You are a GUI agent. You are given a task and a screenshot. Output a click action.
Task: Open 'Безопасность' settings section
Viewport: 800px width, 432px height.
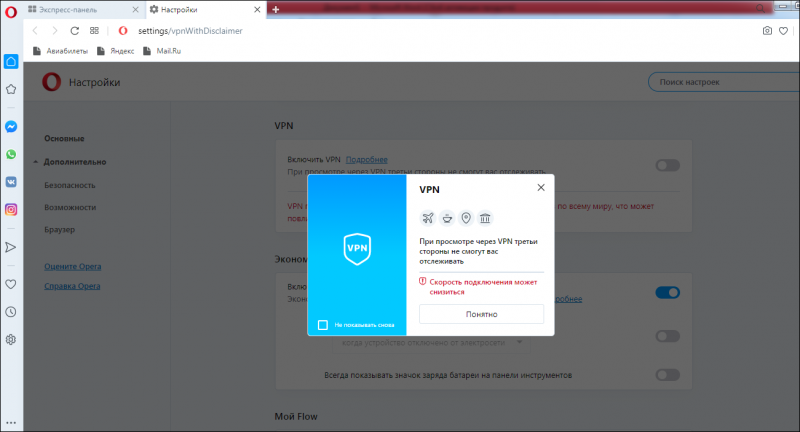(70, 185)
